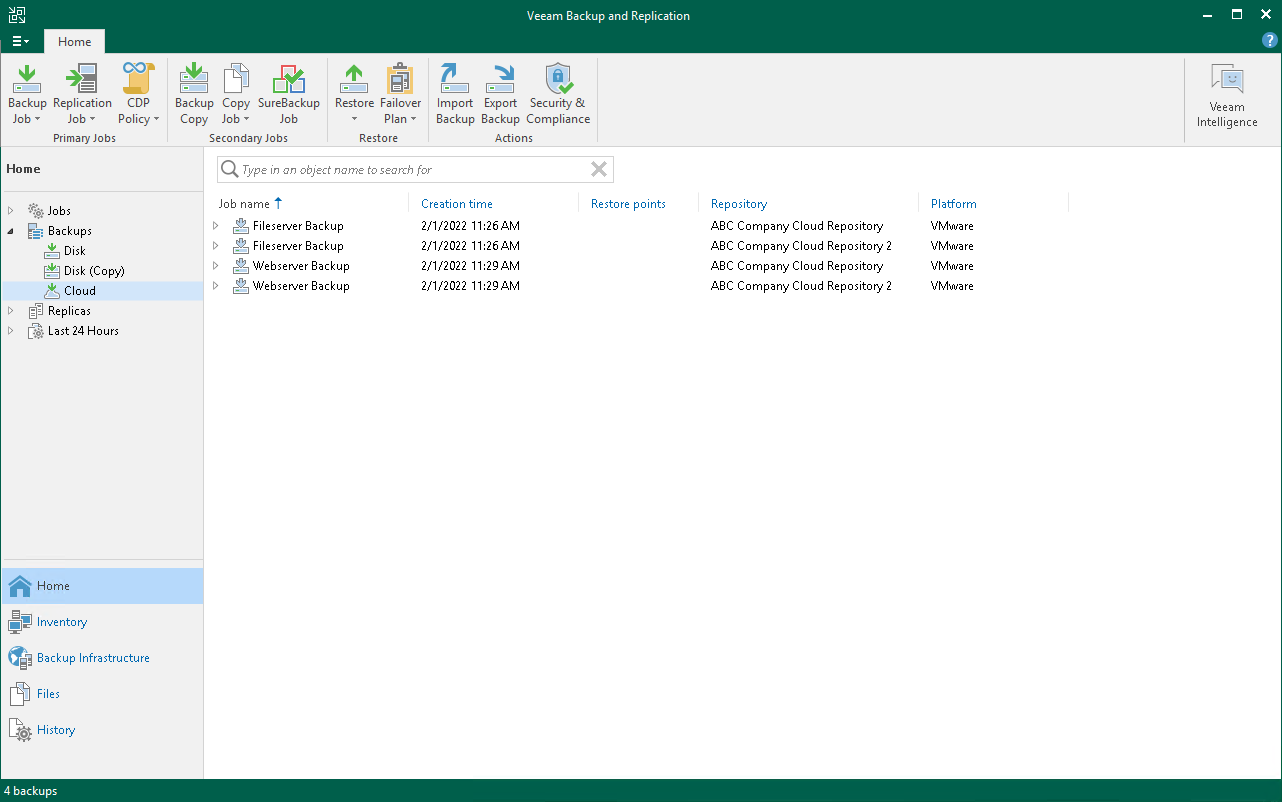
Task: Click the object name search field
Action: click(410, 169)
